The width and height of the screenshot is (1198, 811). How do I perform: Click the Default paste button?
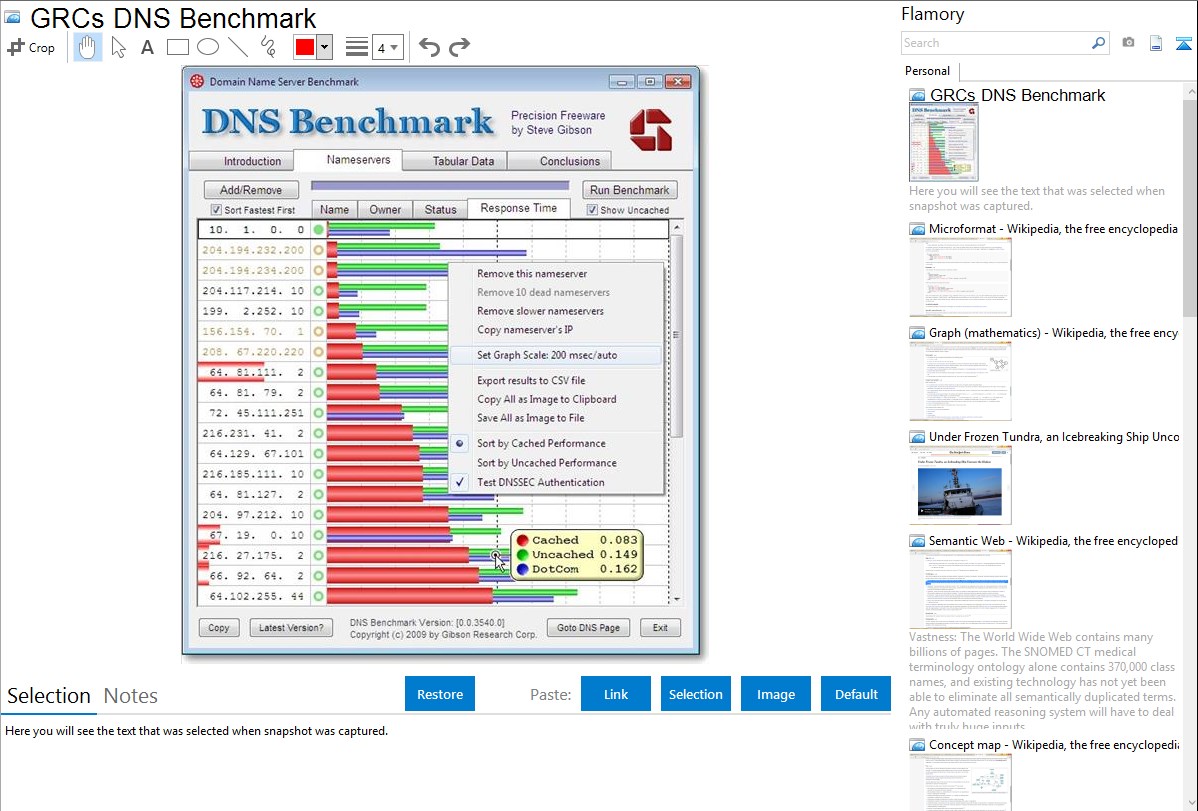tap(856, 694)
